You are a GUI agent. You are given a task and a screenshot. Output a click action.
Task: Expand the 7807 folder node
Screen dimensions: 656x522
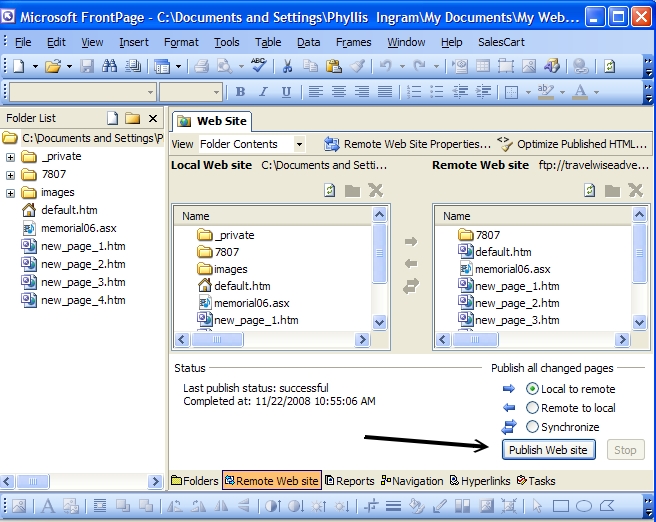(10, 175)
